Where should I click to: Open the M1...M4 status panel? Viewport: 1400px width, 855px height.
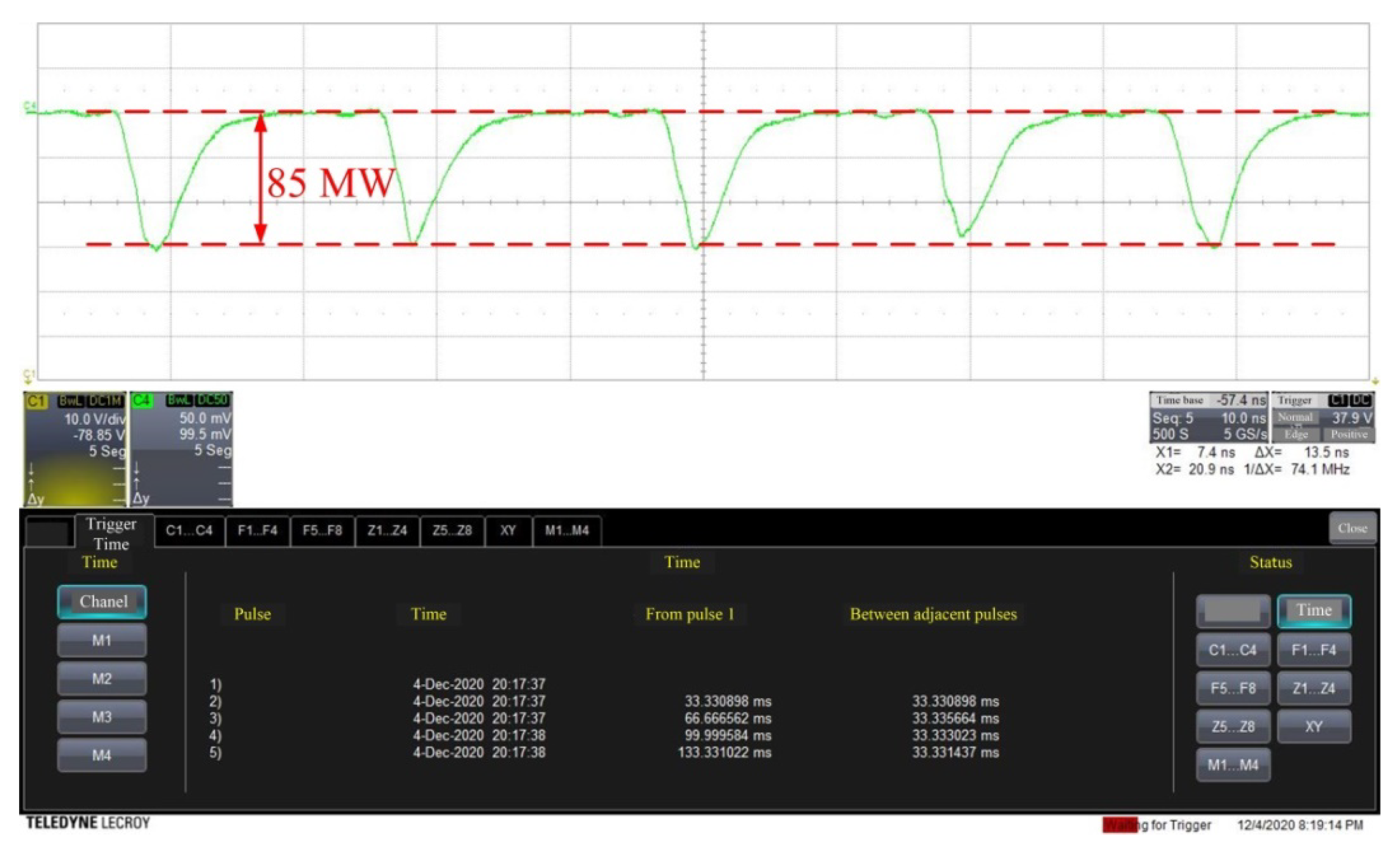(1233, 765)
